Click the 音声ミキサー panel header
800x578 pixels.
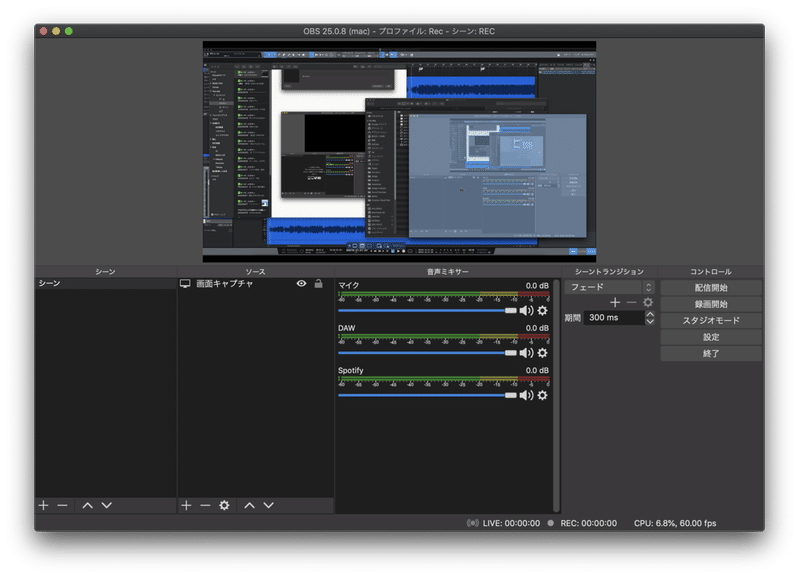[x=447, y=271]
